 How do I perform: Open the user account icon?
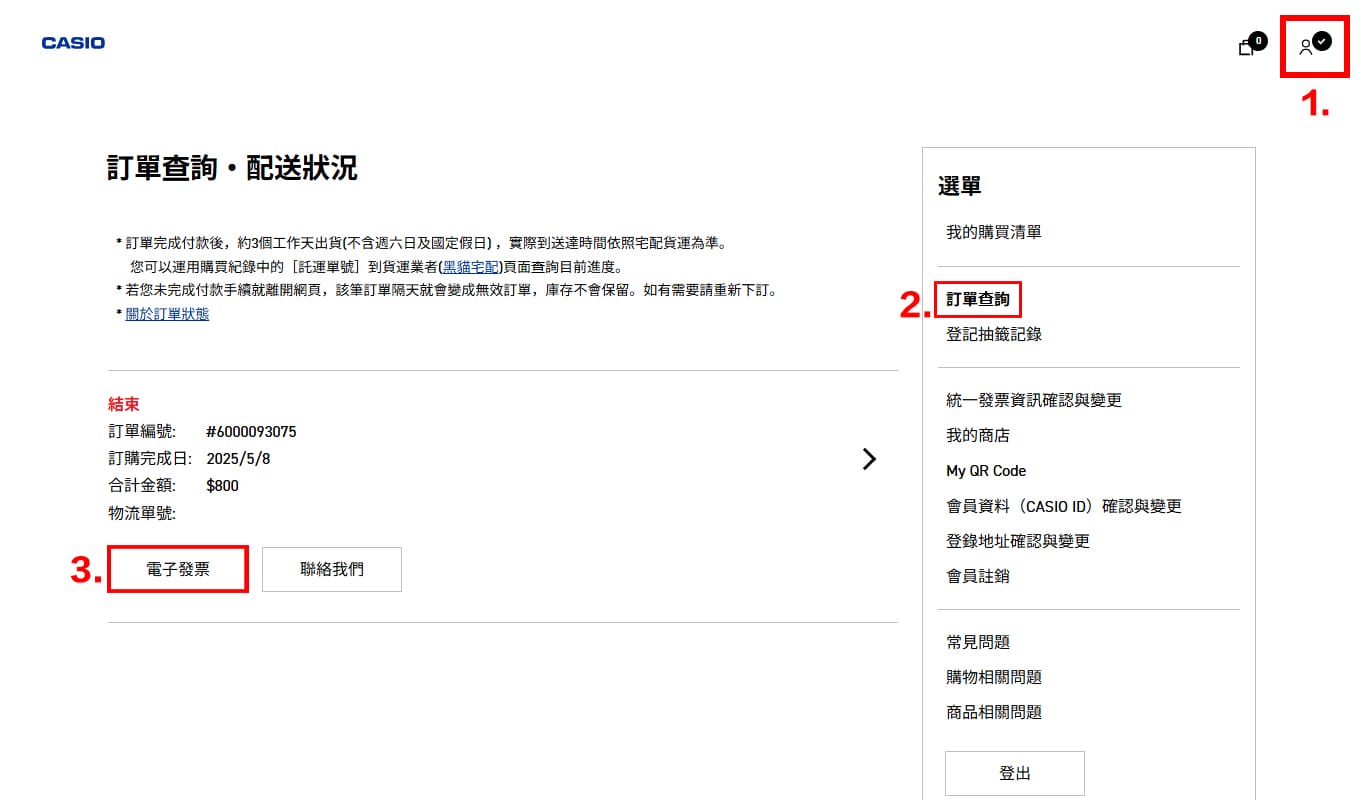tap(1306, 47)
